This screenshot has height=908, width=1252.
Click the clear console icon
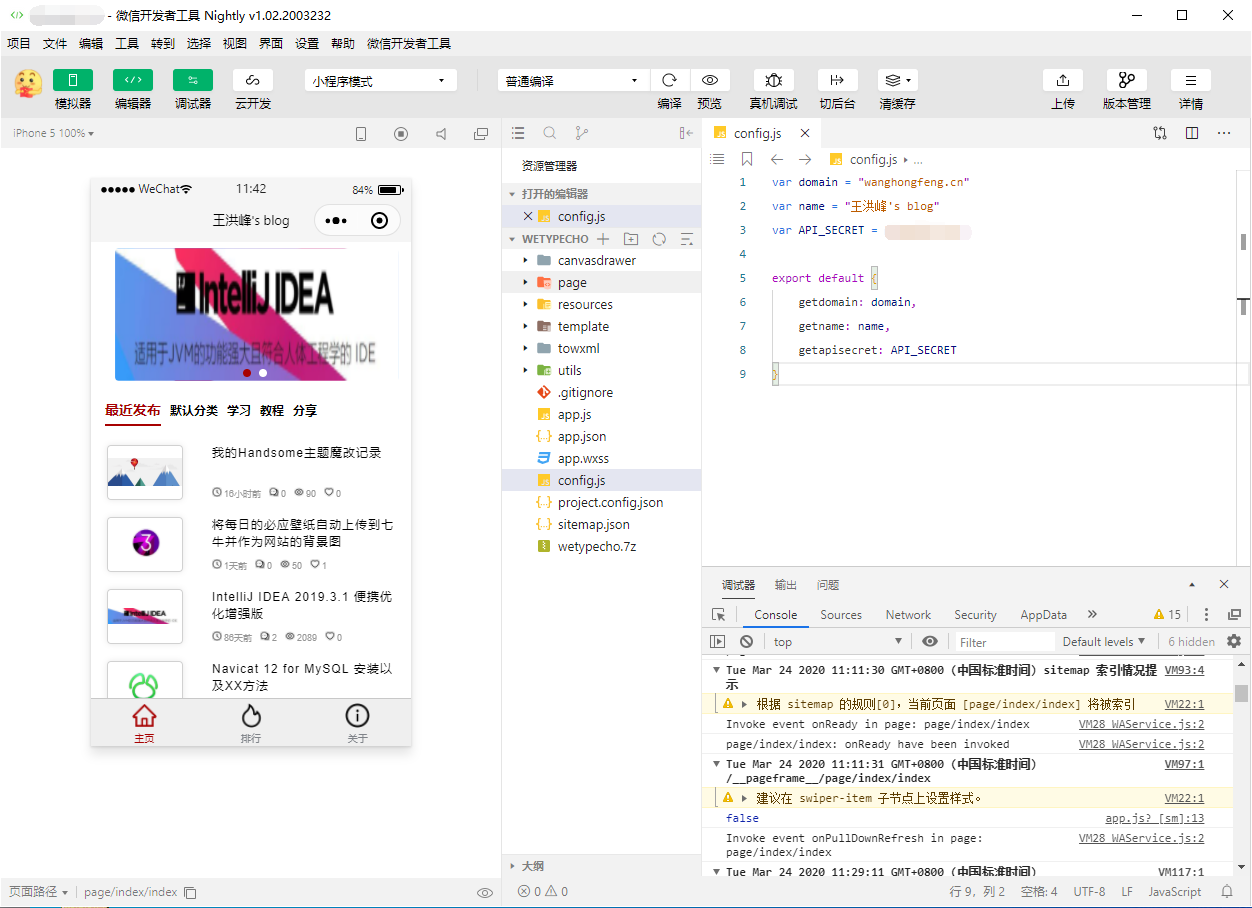[746, 642]
